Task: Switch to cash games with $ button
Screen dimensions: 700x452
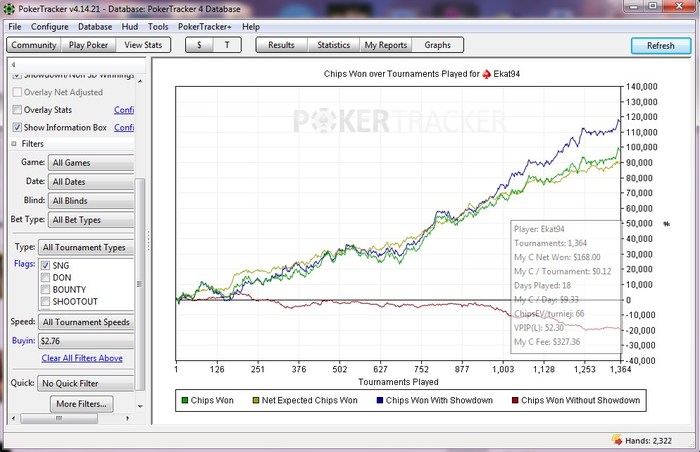Action: coord(199,45)
